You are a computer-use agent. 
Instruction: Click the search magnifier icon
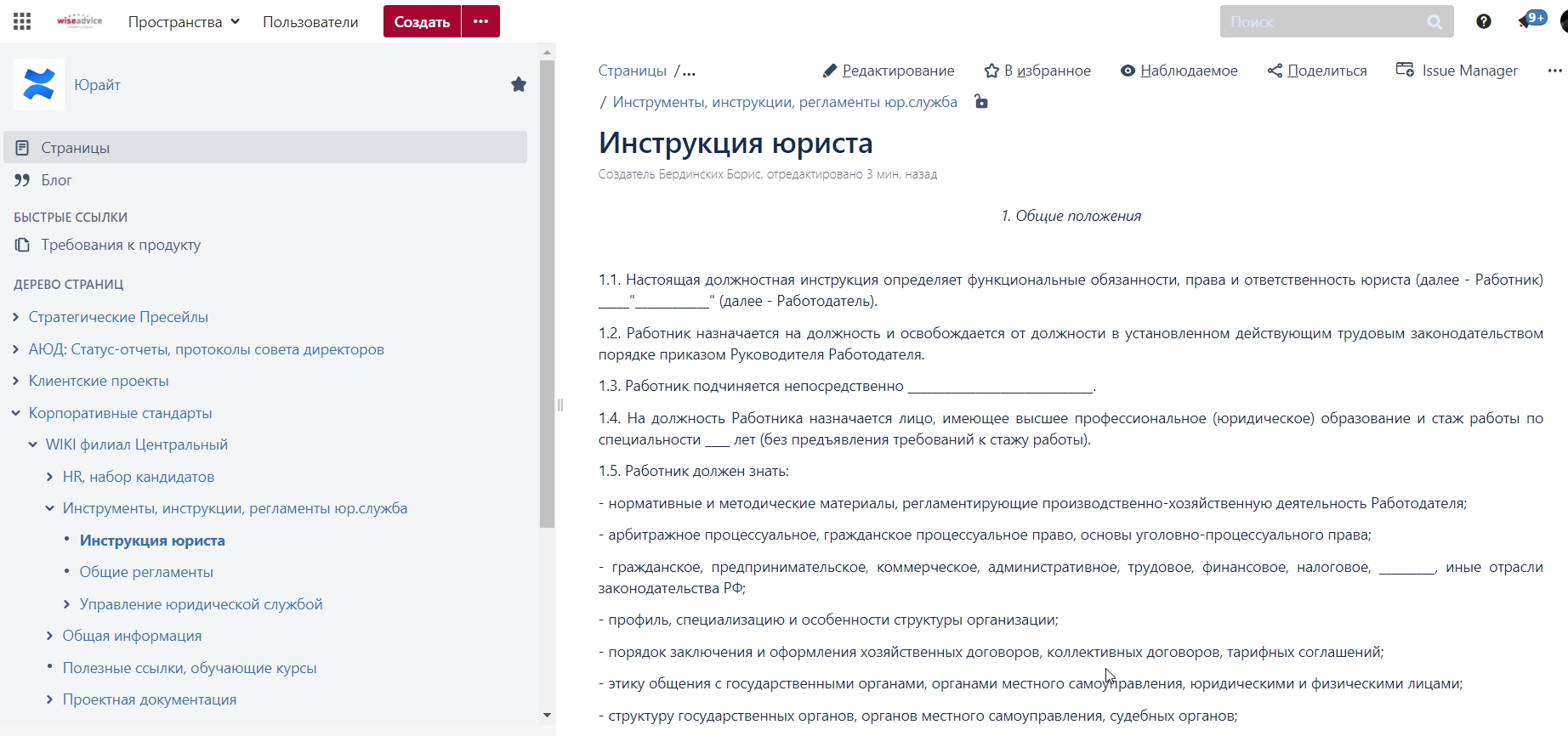pyautogui.click(x=1434, y=22)
